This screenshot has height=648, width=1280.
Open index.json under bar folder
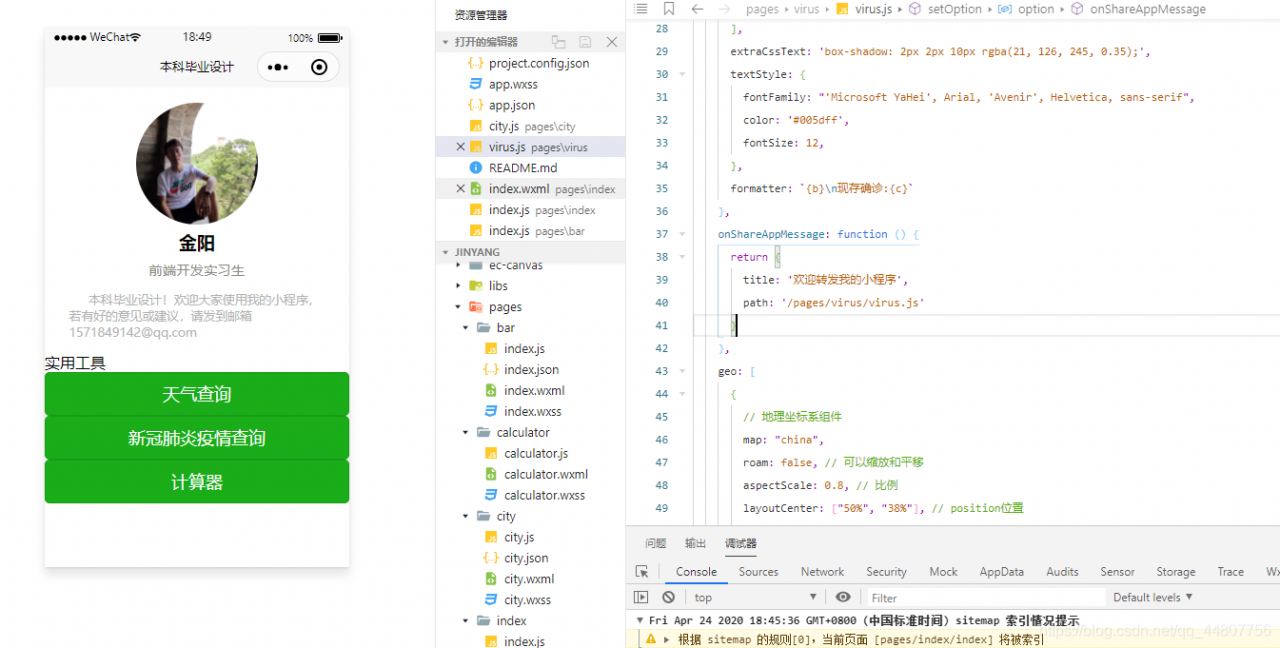point(531,370)
